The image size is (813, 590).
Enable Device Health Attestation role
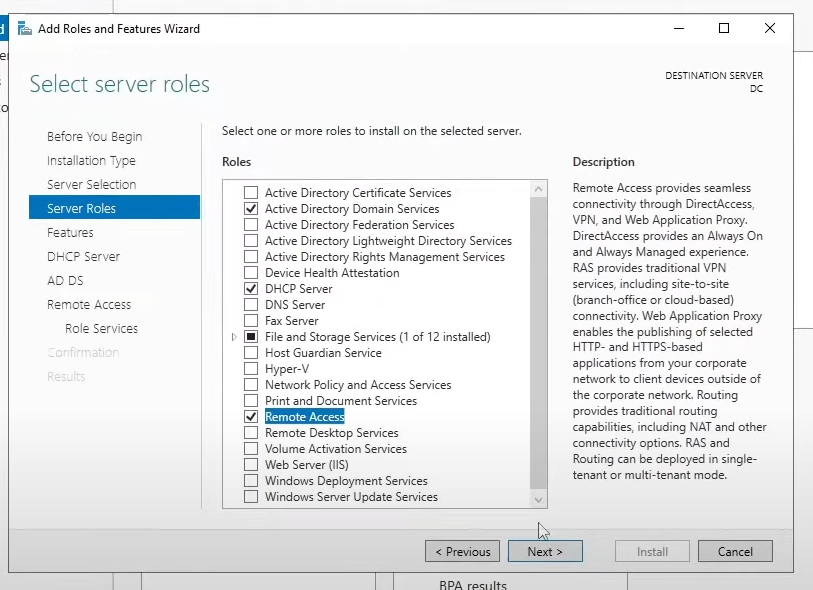tap(251, 273)
